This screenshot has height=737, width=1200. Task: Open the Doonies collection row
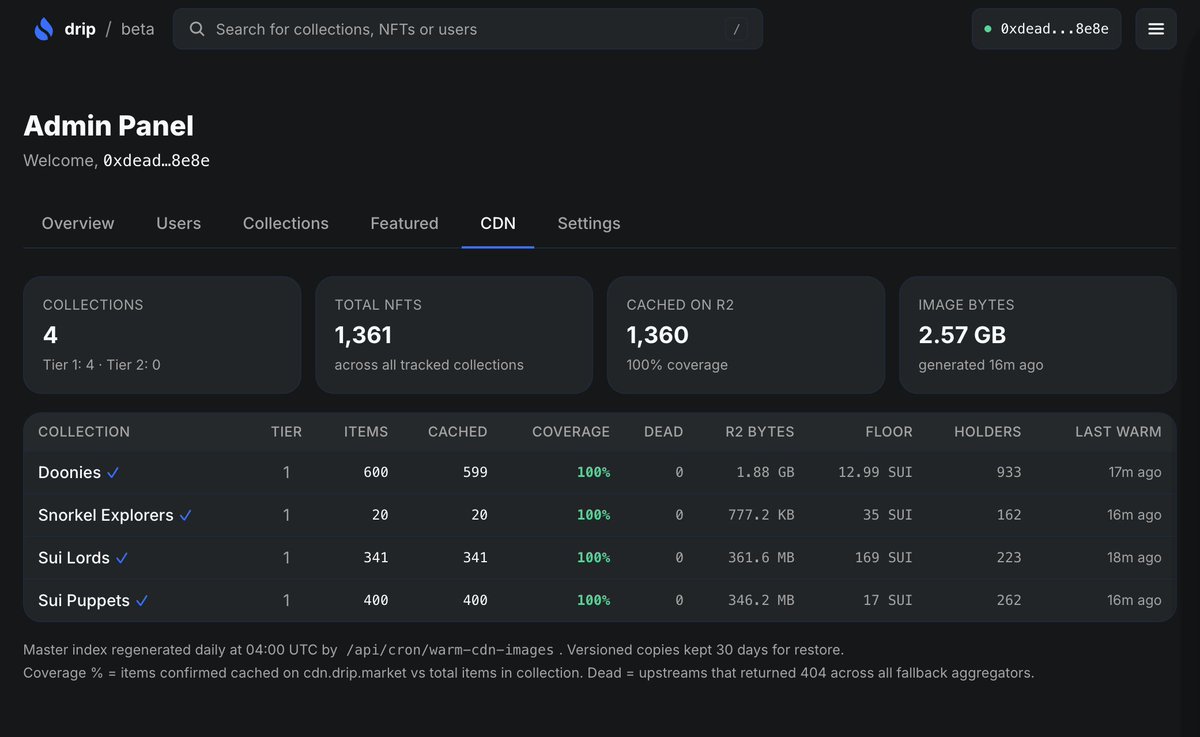pos(600,472)
